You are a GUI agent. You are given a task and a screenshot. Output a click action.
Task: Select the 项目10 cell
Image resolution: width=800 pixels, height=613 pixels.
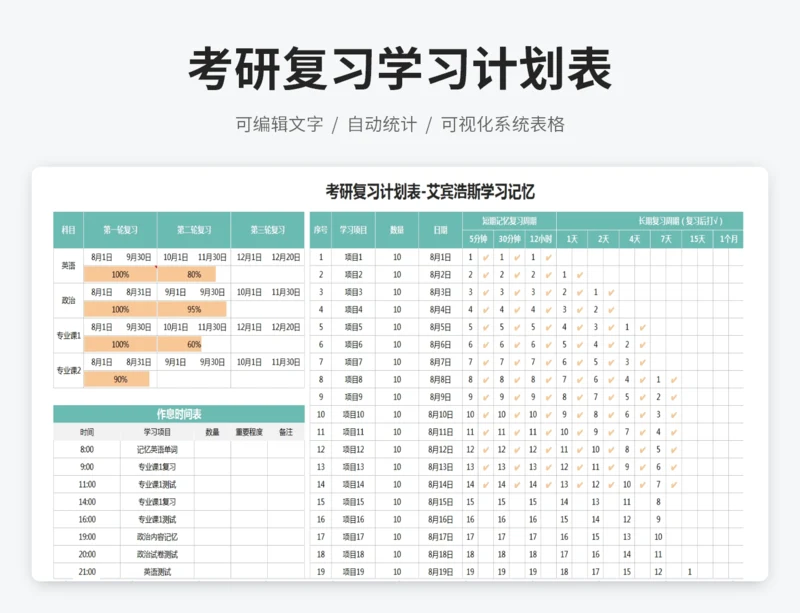coord(353,414)
